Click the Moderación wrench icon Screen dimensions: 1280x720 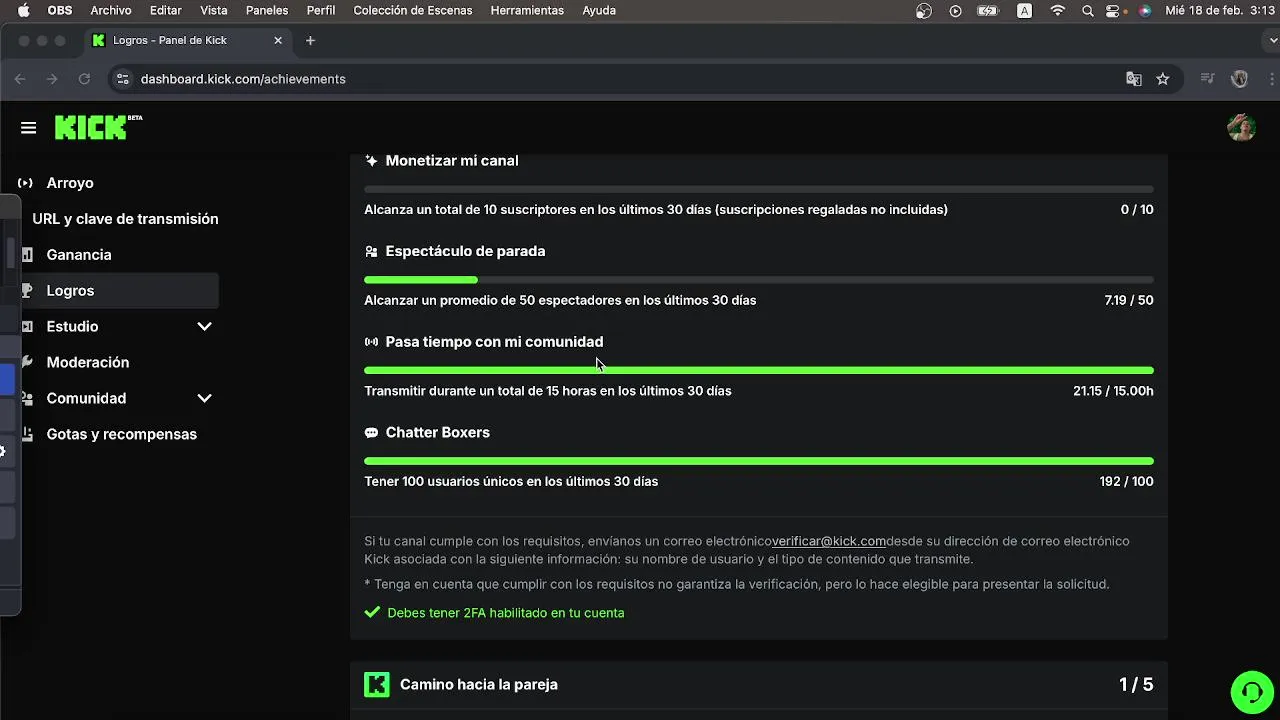pyautogui.click(x=27, y=362)
